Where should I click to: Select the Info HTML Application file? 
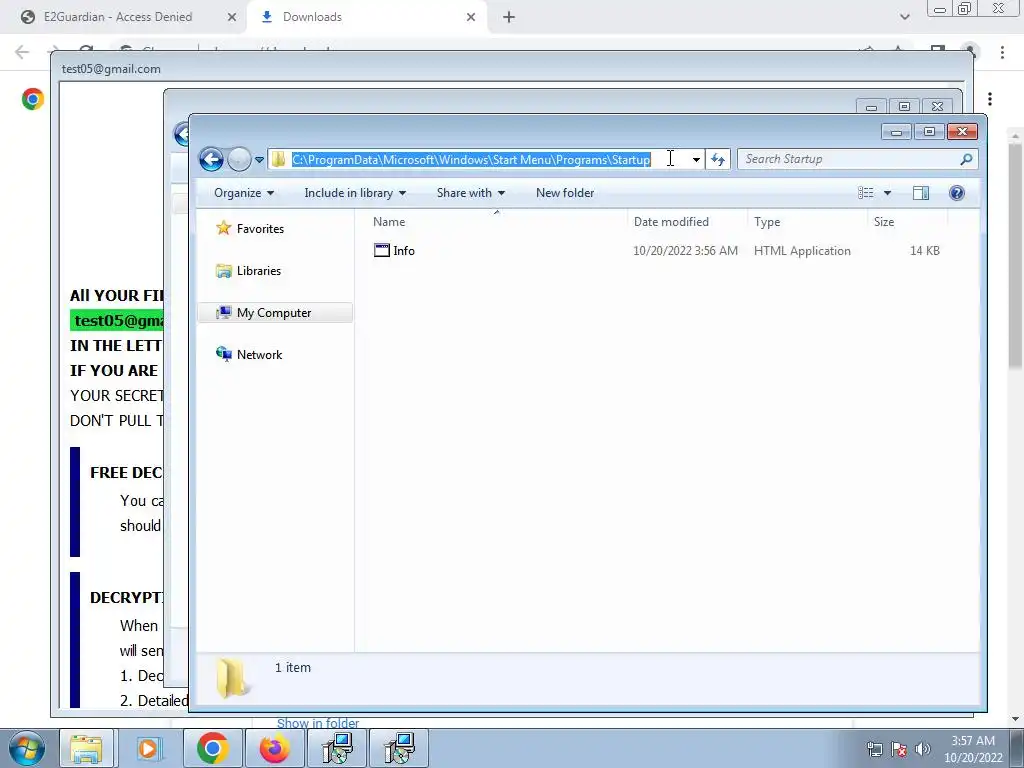tap(656, 251)
